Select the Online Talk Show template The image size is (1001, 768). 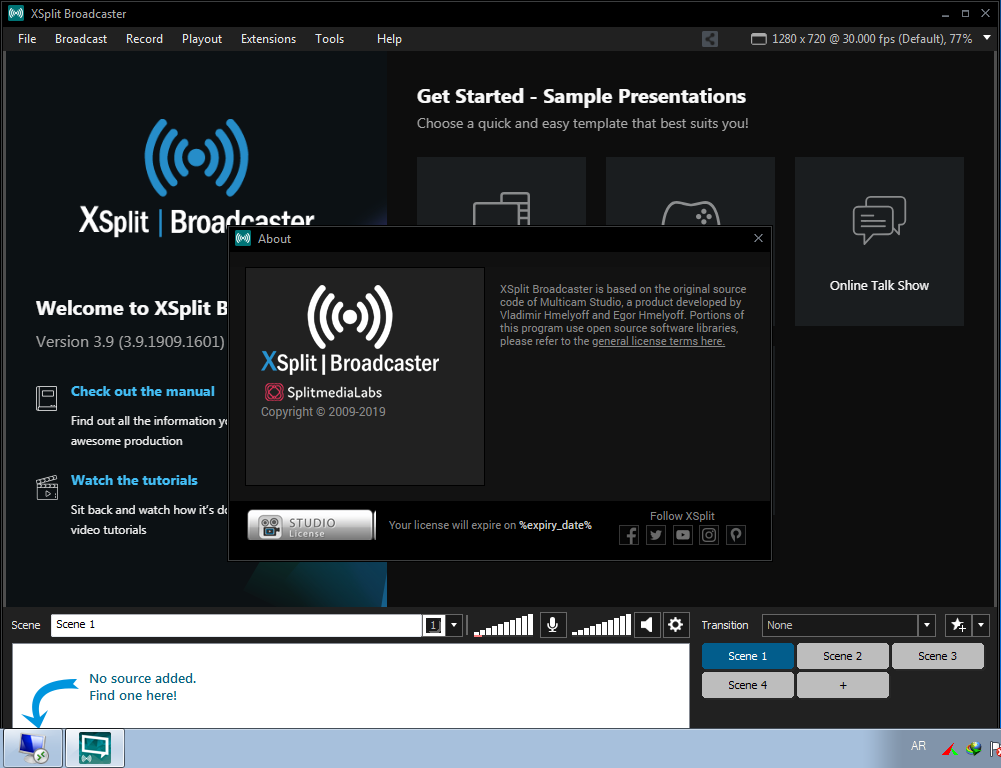(x=879, y=241)
